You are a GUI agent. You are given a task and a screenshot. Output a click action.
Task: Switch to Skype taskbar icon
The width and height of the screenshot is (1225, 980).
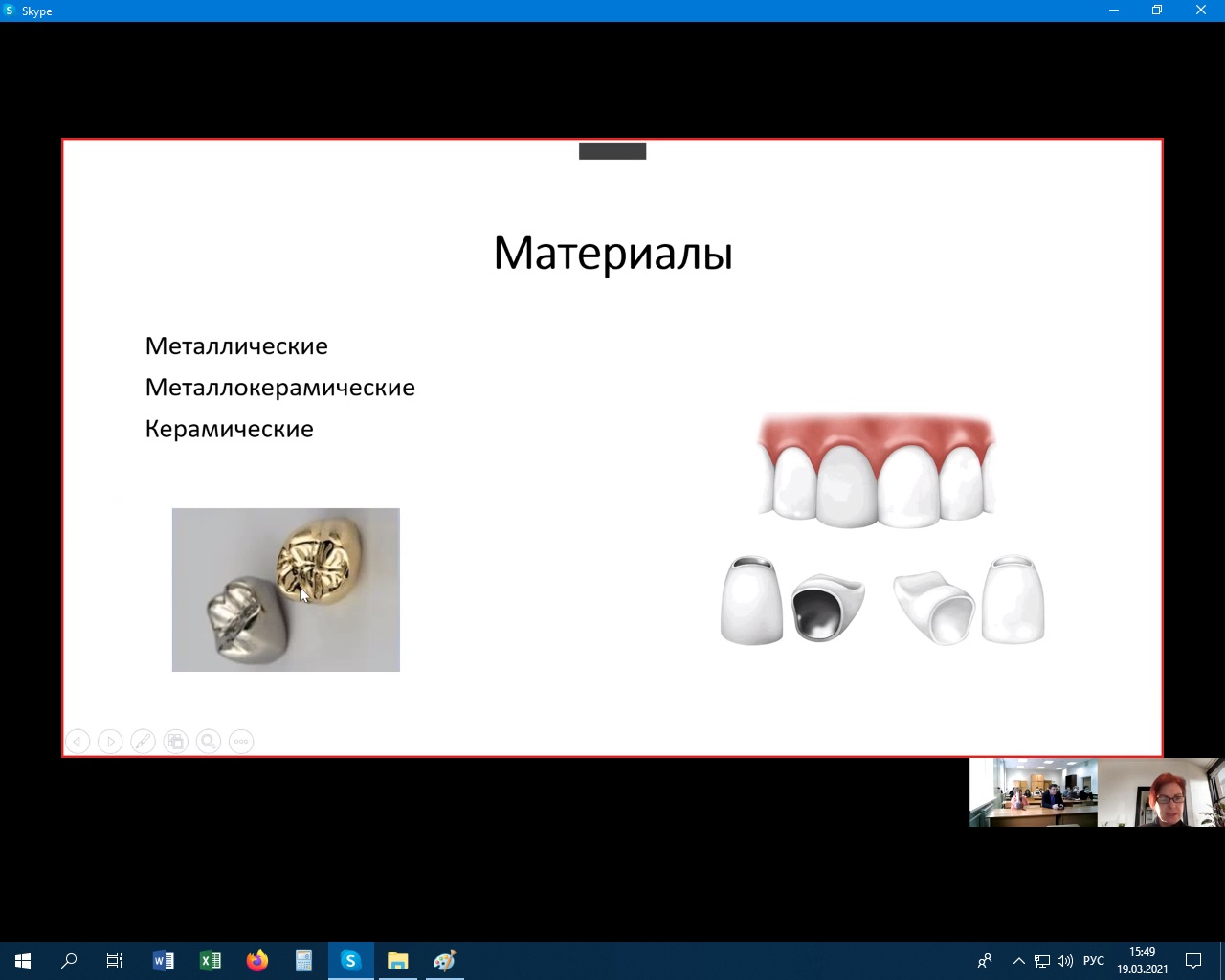(351, 961)
